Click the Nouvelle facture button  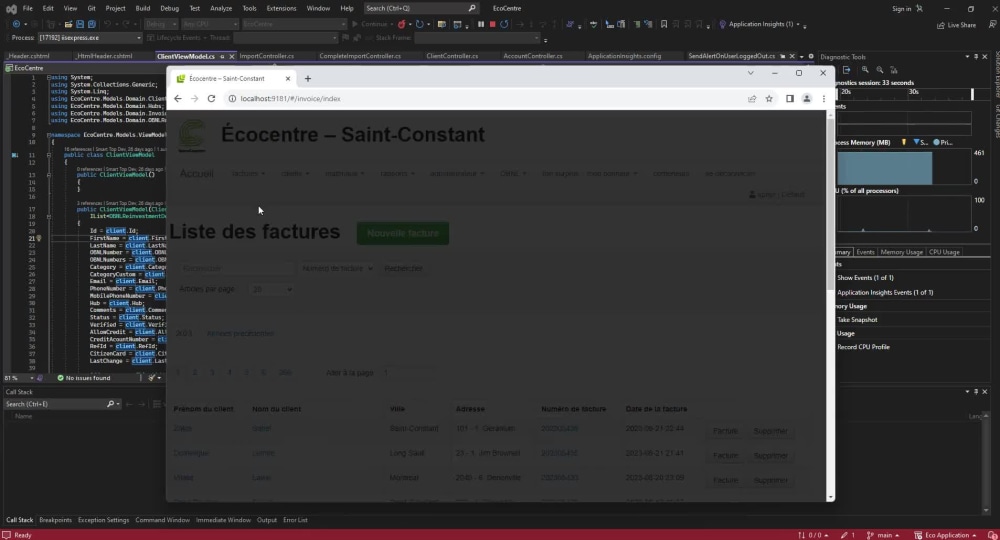pos(403,233)
